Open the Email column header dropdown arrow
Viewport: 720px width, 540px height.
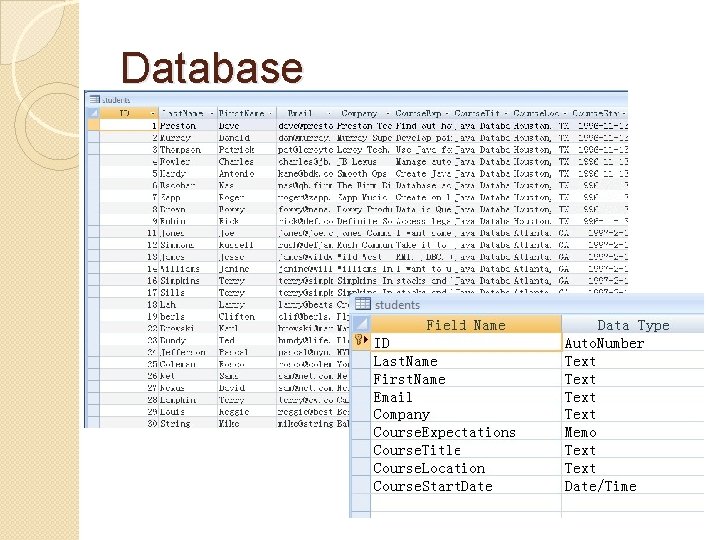[329, 113]
